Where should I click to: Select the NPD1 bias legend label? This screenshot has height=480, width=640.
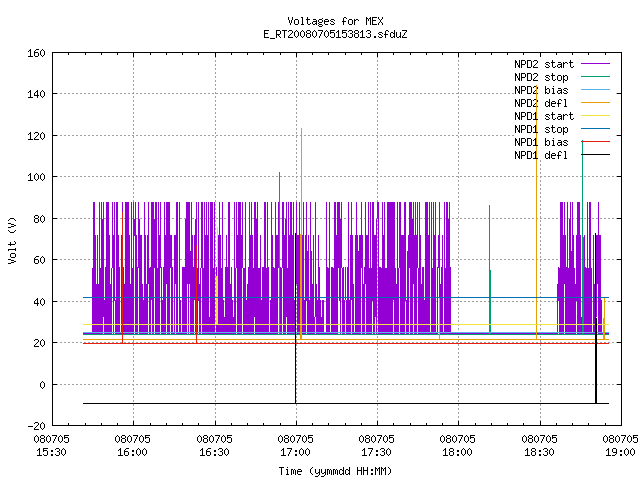(541, 142)
